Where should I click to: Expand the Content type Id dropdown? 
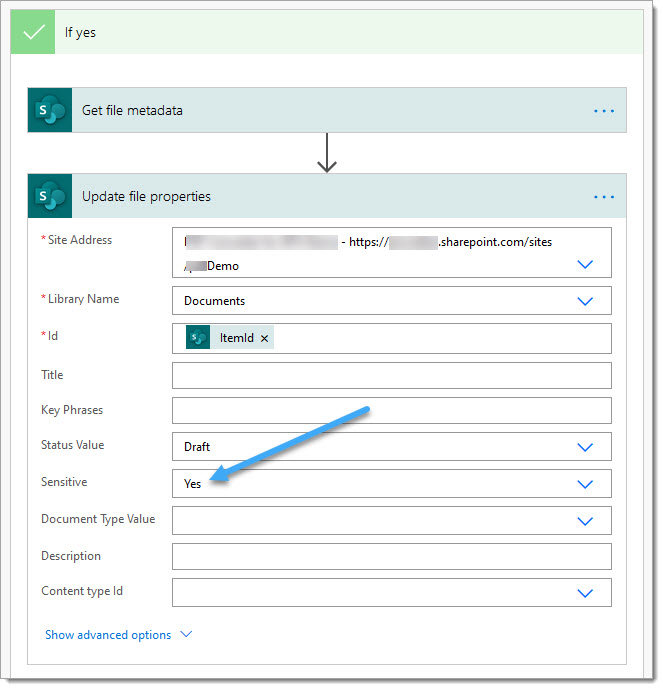tap(586, 593)
